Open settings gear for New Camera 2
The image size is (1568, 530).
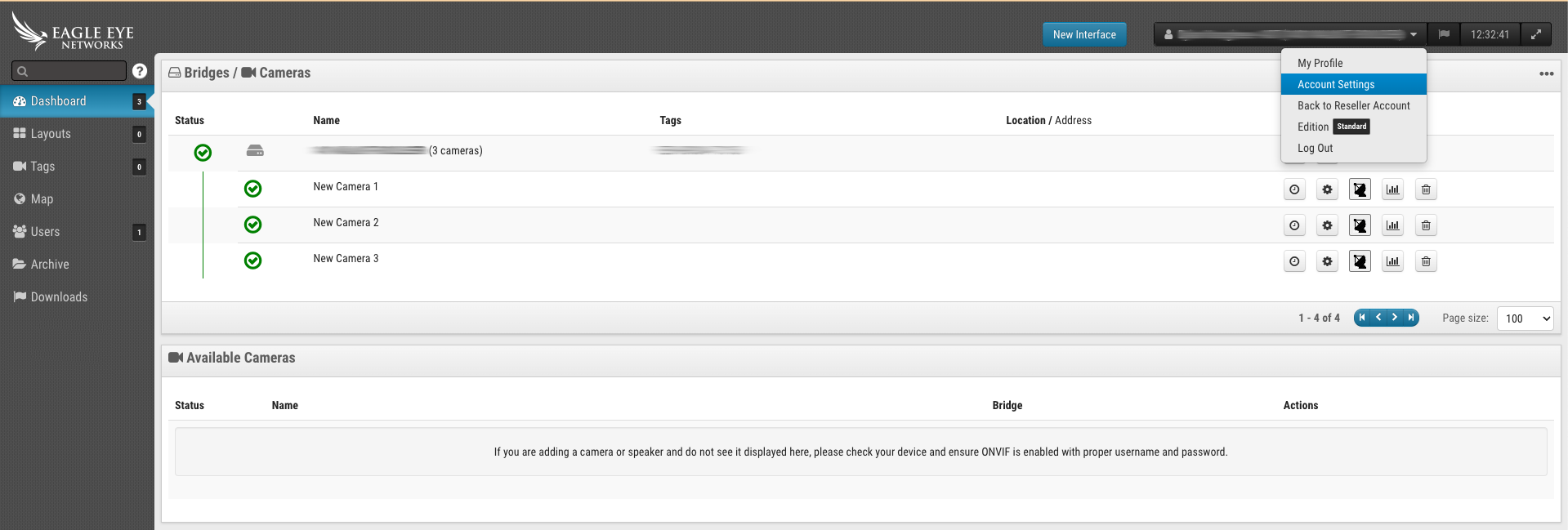coord(1327,225)
